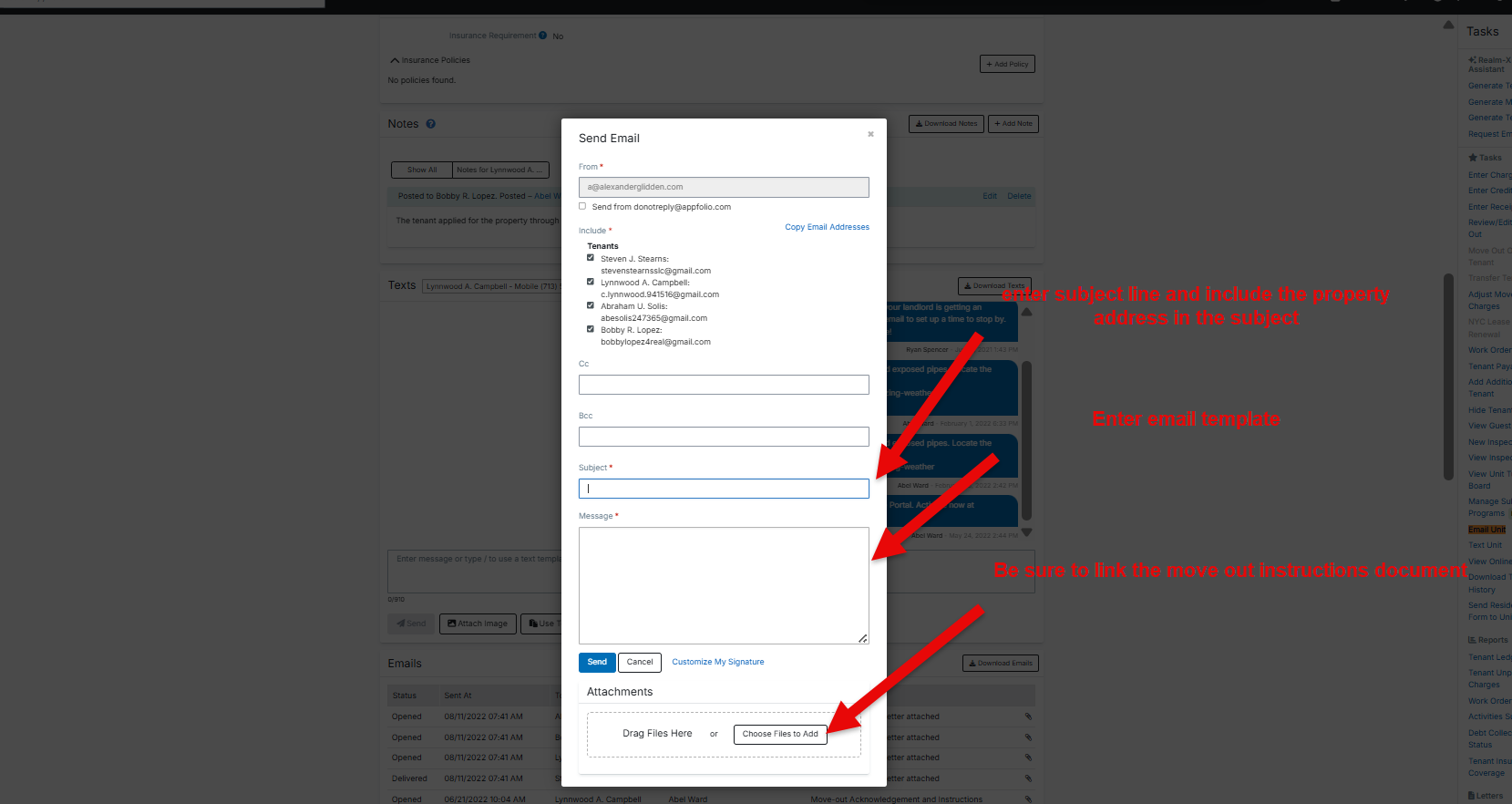Click Download Texts button

pos(994,285)
